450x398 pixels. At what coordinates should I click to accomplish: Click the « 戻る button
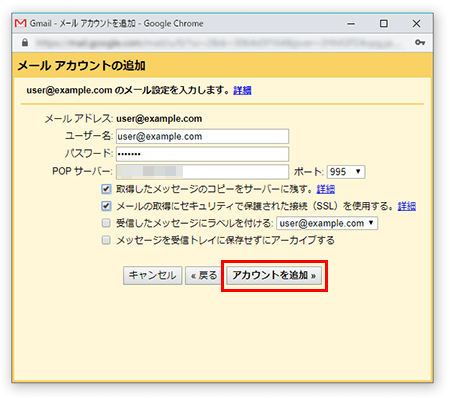tap(204, 275)
